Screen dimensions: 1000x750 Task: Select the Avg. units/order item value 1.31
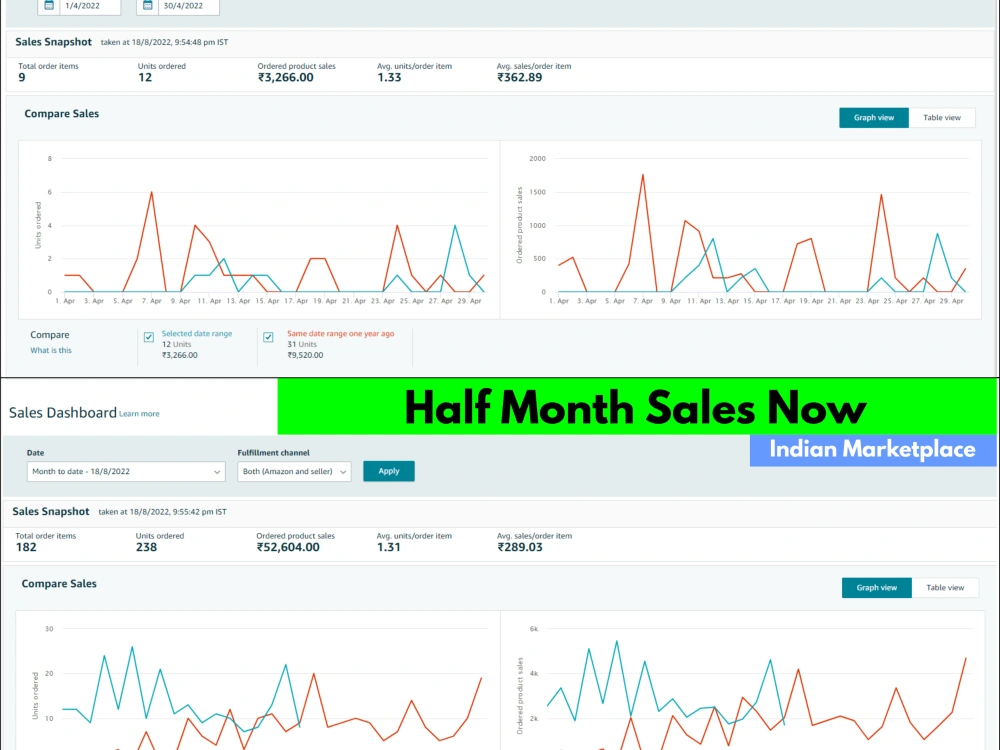(x=388, y=547)
